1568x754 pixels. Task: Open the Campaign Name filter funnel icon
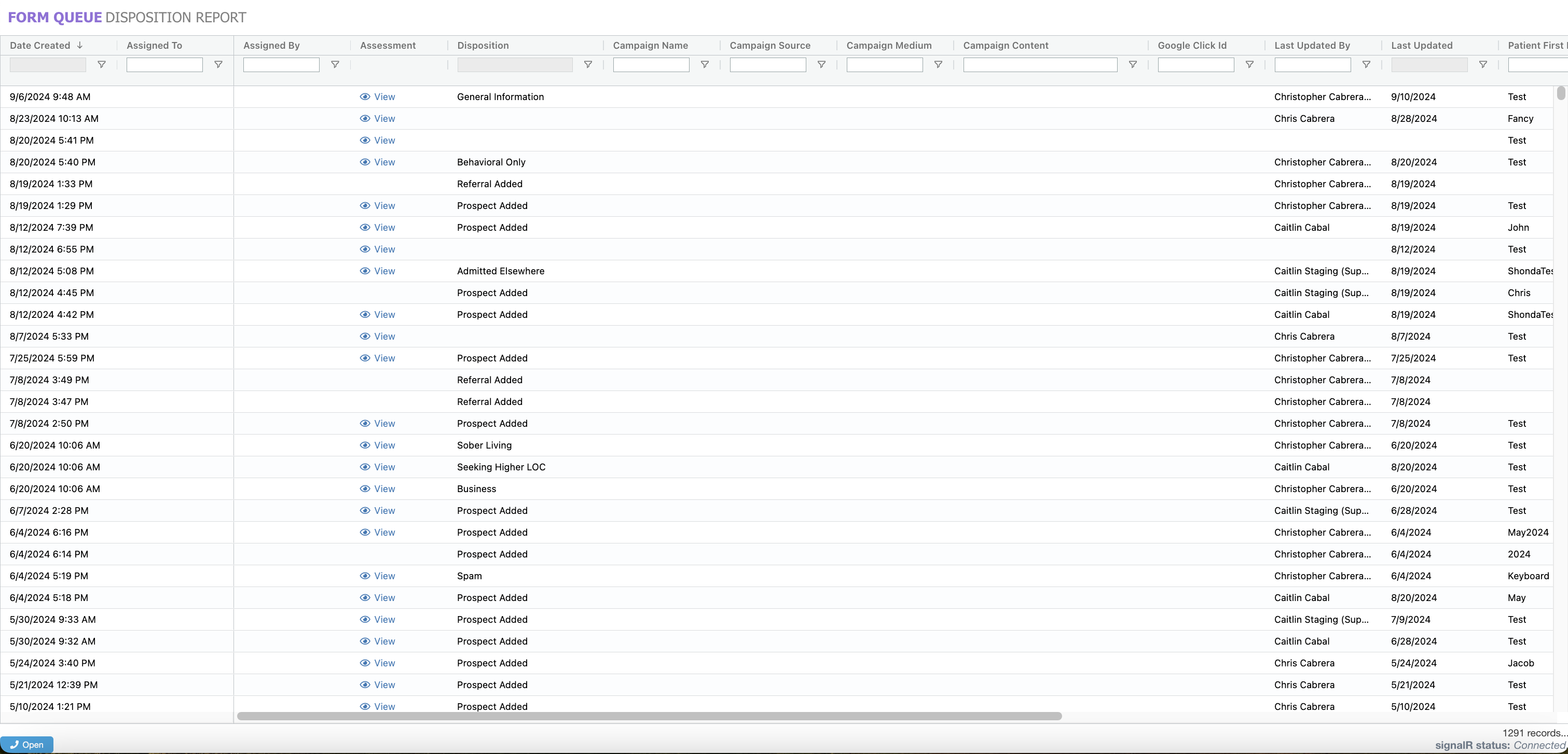pos(704,64)
